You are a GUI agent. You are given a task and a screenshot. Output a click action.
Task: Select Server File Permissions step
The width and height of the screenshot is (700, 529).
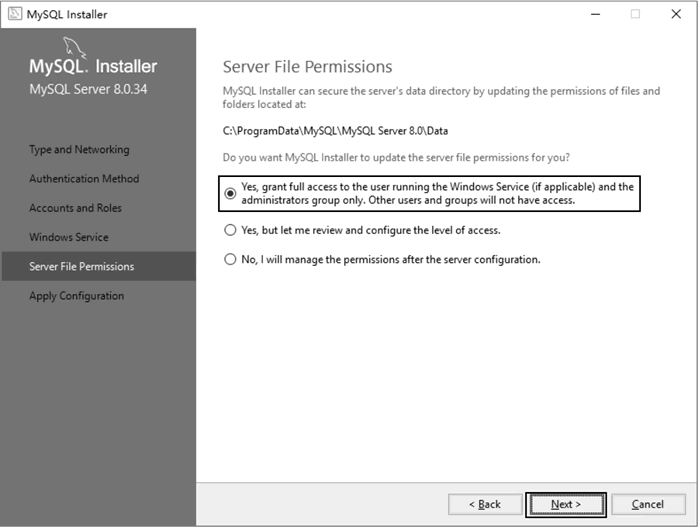tap(99, 267)
